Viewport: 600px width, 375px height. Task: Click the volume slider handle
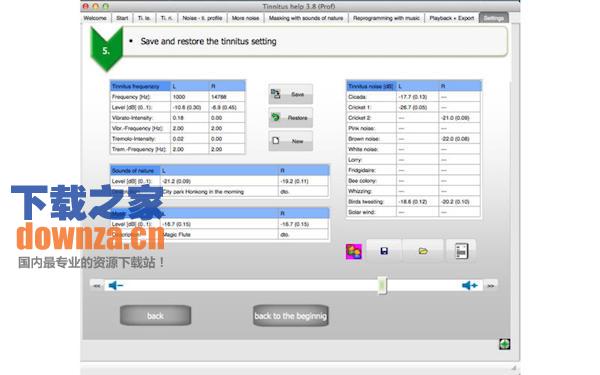pyautogui.click(x=382, y=285)
